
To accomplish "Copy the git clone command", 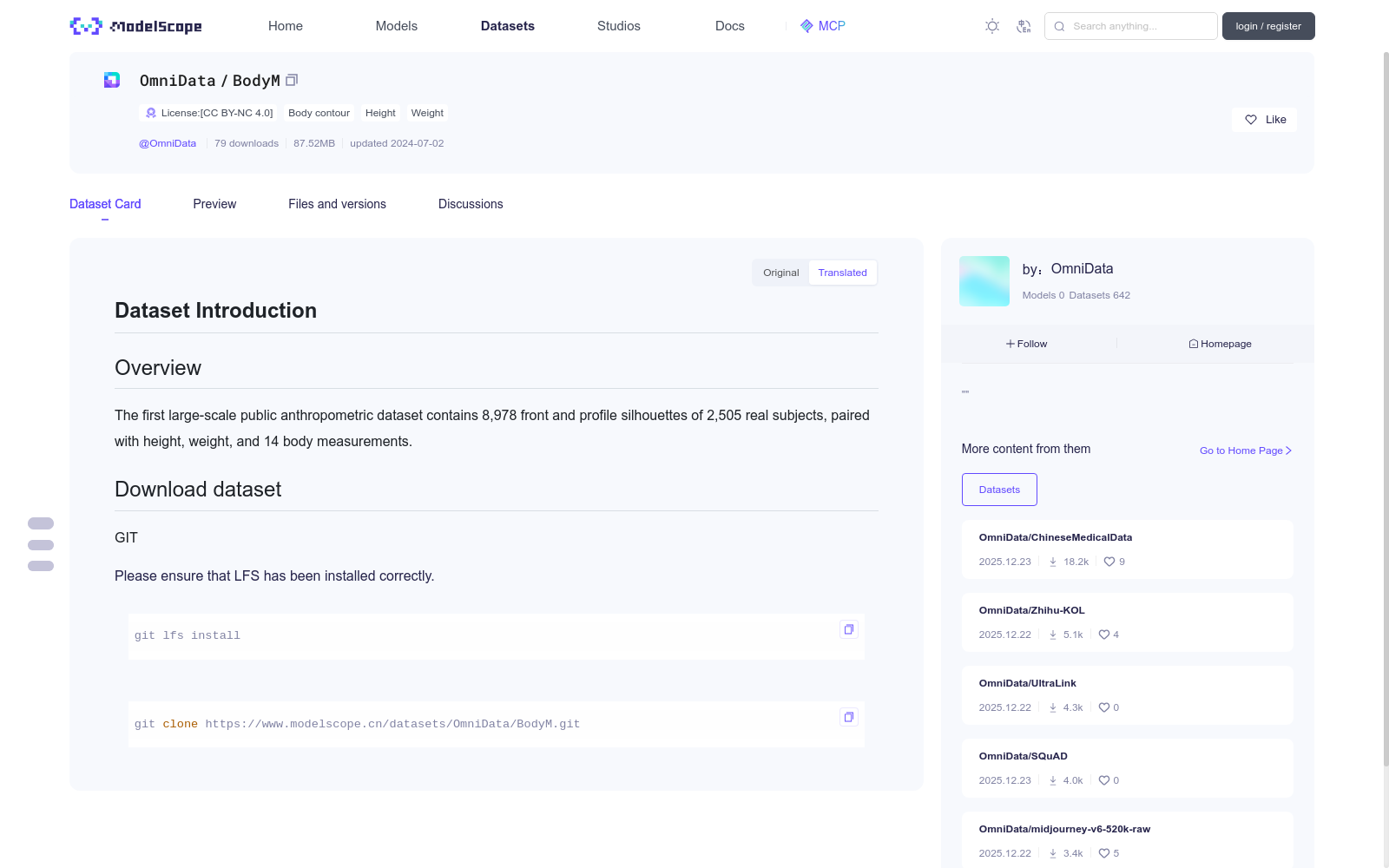I will pyautogui.click(x=849, y=717).
